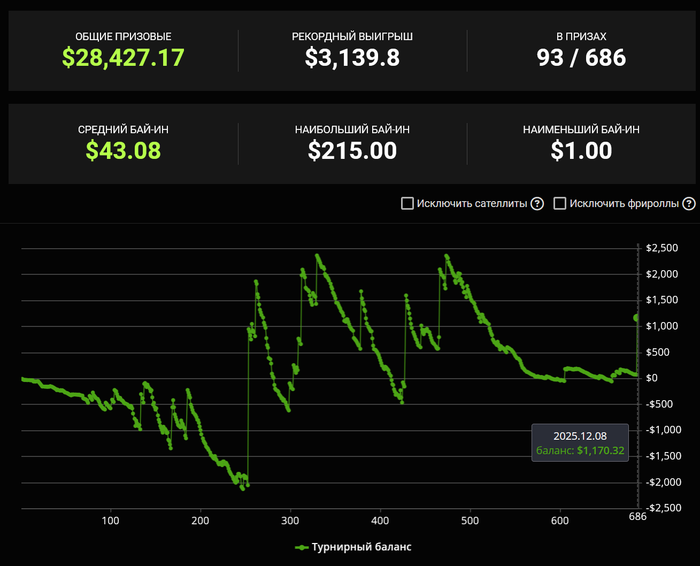Open help icon next to 'Исключить фрироллы'
Image resolution: width=700 pixels, height=566 pixels.
click(x=689, y=204)
